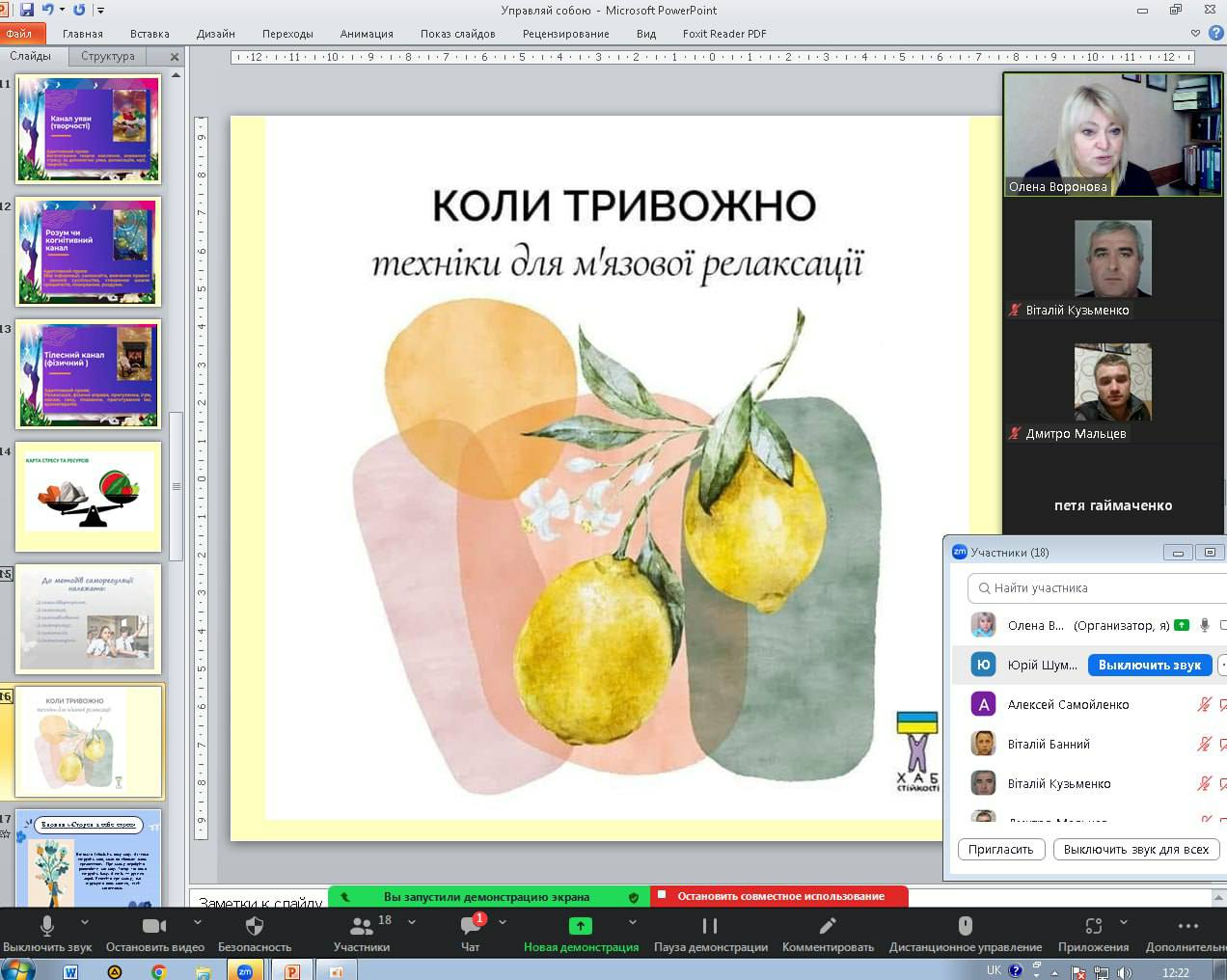Open the Приложения apps icon
1227x980 pixels.
(1093, 926)
